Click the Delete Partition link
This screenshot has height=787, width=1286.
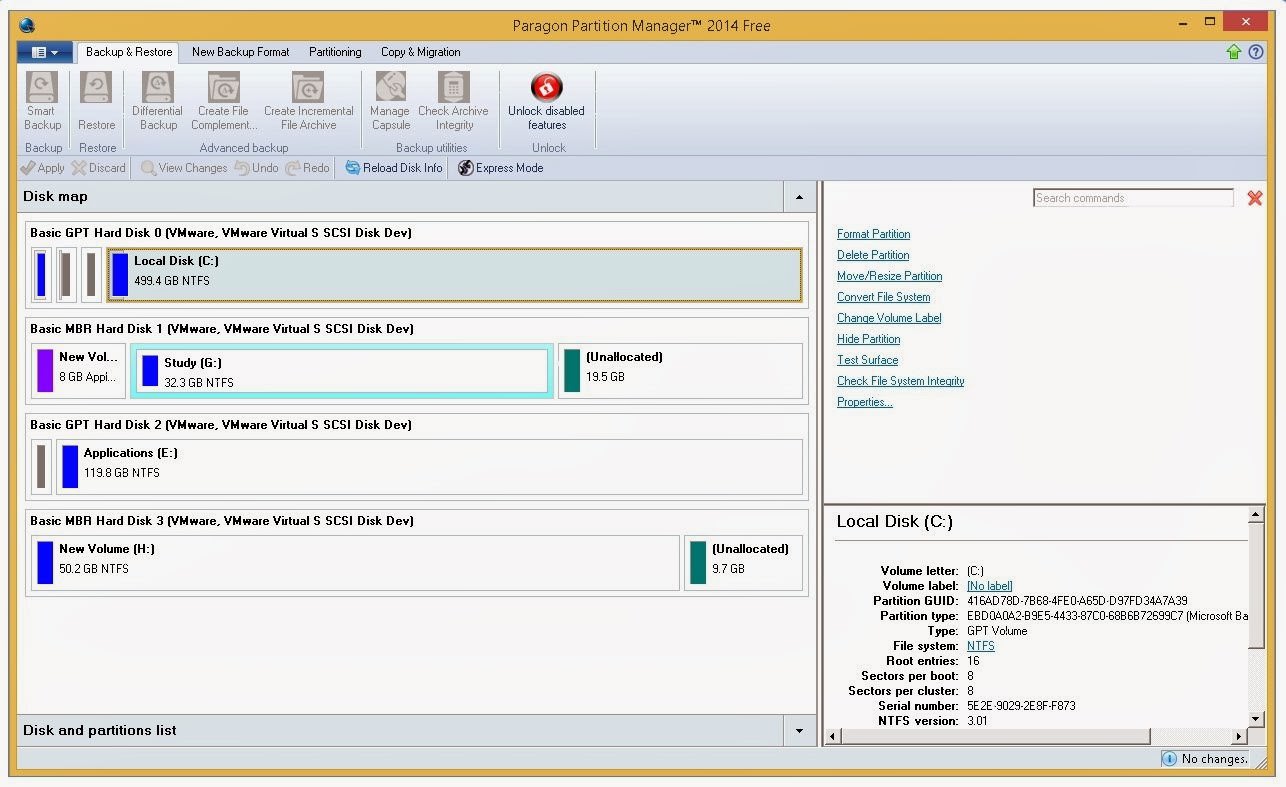tap(873, 255)
